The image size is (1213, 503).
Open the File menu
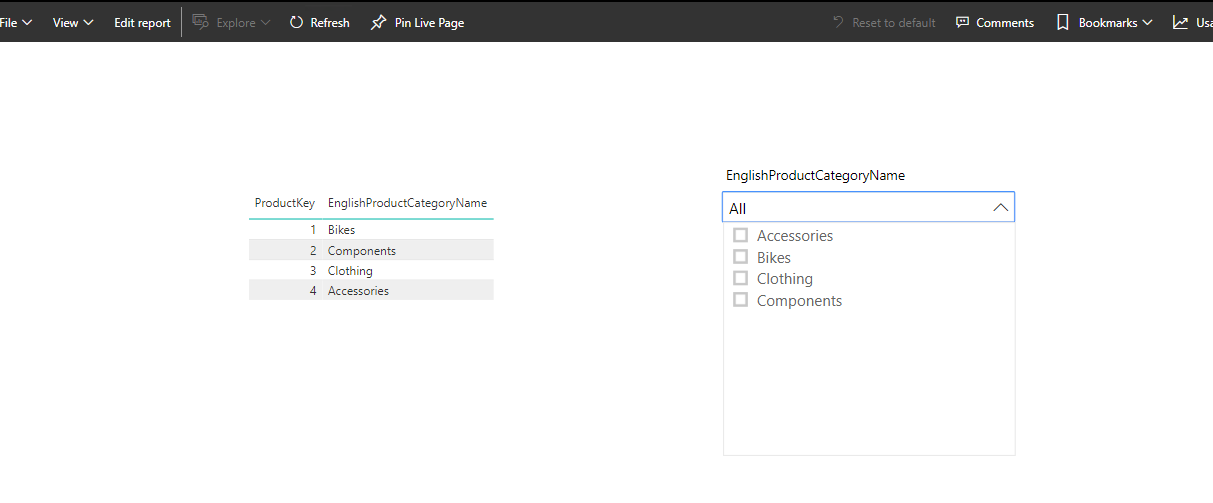pos(15,22)
